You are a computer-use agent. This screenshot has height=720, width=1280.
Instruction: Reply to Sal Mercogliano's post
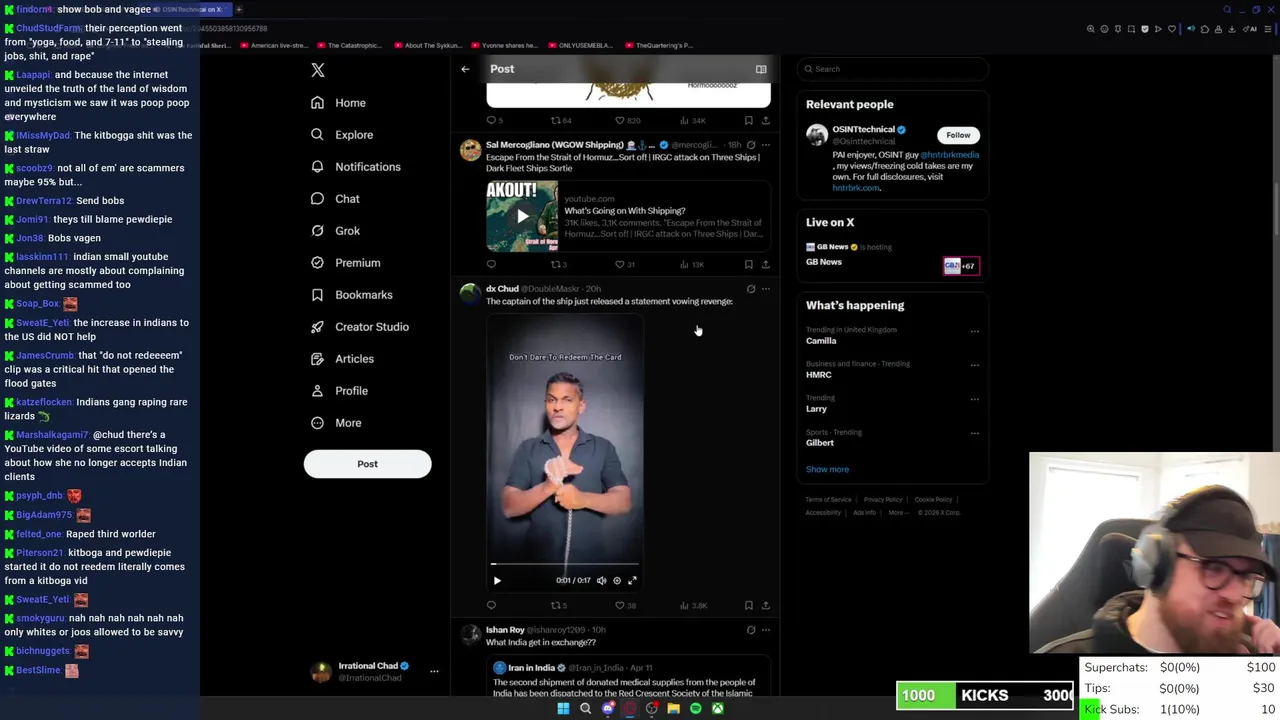point(491,265)
